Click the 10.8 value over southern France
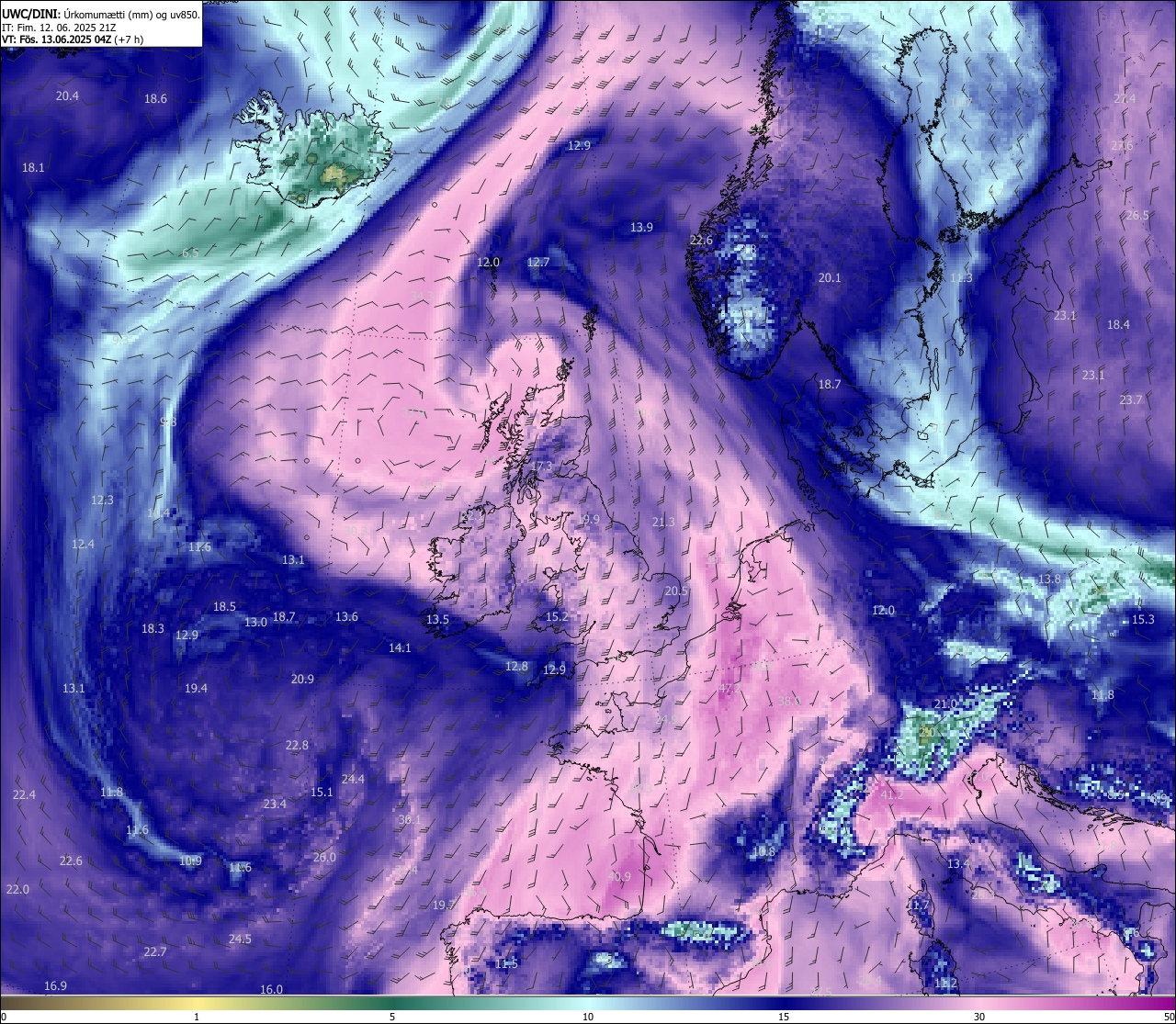This screenshot has width=1176, height=1024. pyautogui.click(x=763, y=851)
